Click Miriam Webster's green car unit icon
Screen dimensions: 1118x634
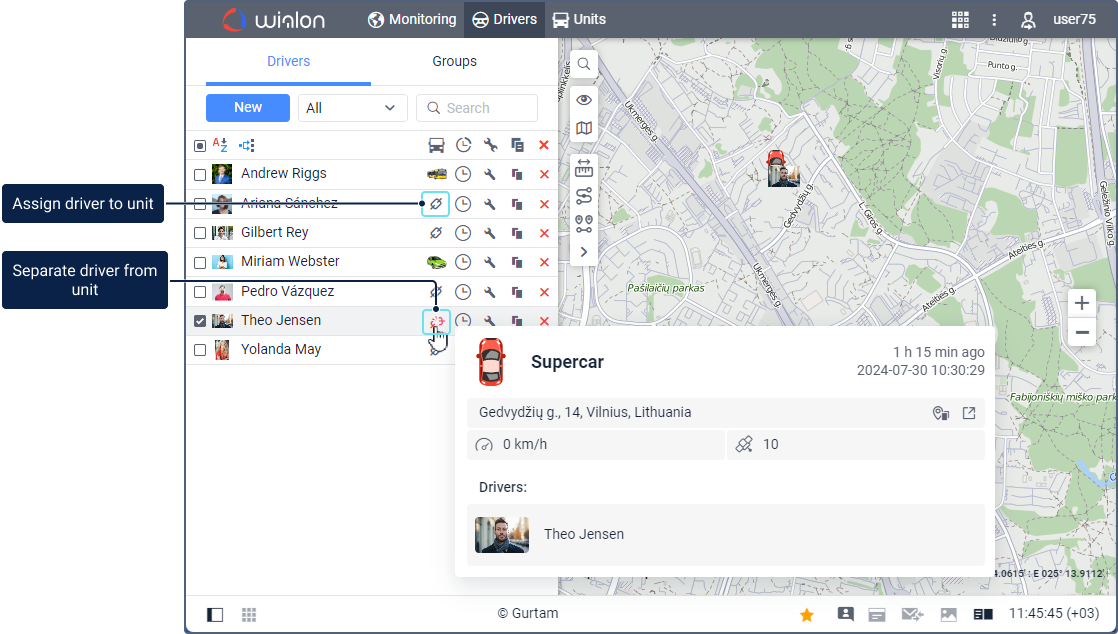click(x=436, y=262)
